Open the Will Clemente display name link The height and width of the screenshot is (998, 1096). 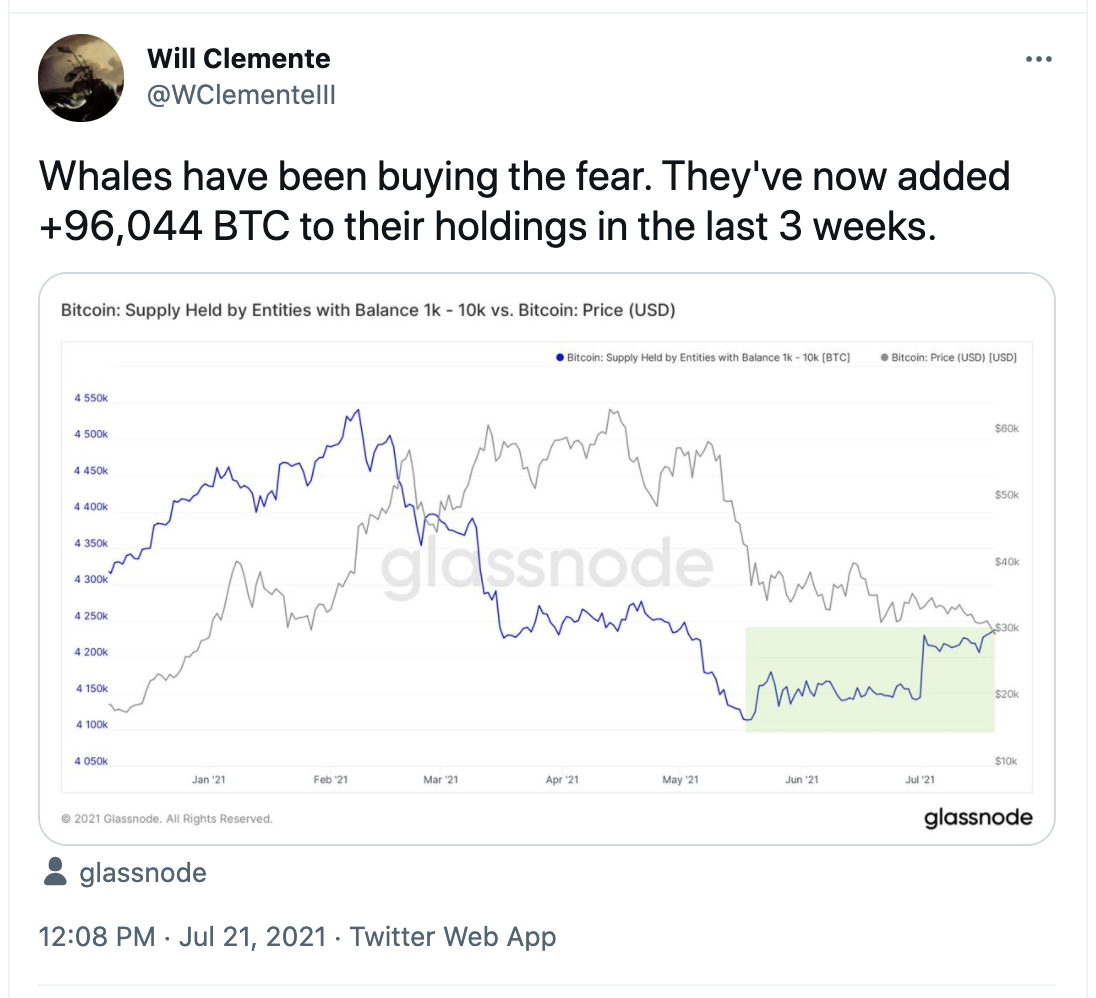238,59
